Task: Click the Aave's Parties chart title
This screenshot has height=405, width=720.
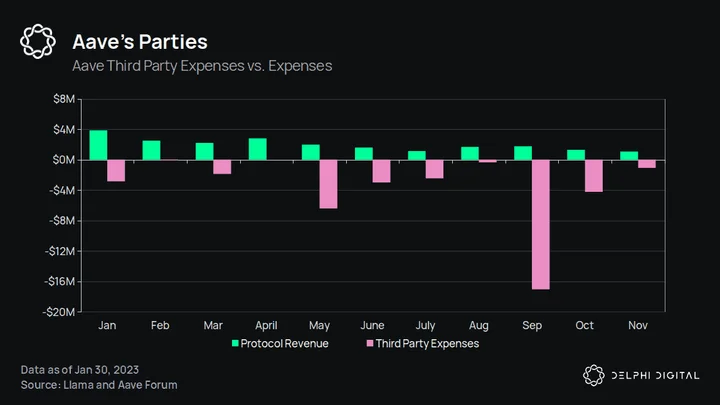Action: pyautogui.click(x=140, y=42)
